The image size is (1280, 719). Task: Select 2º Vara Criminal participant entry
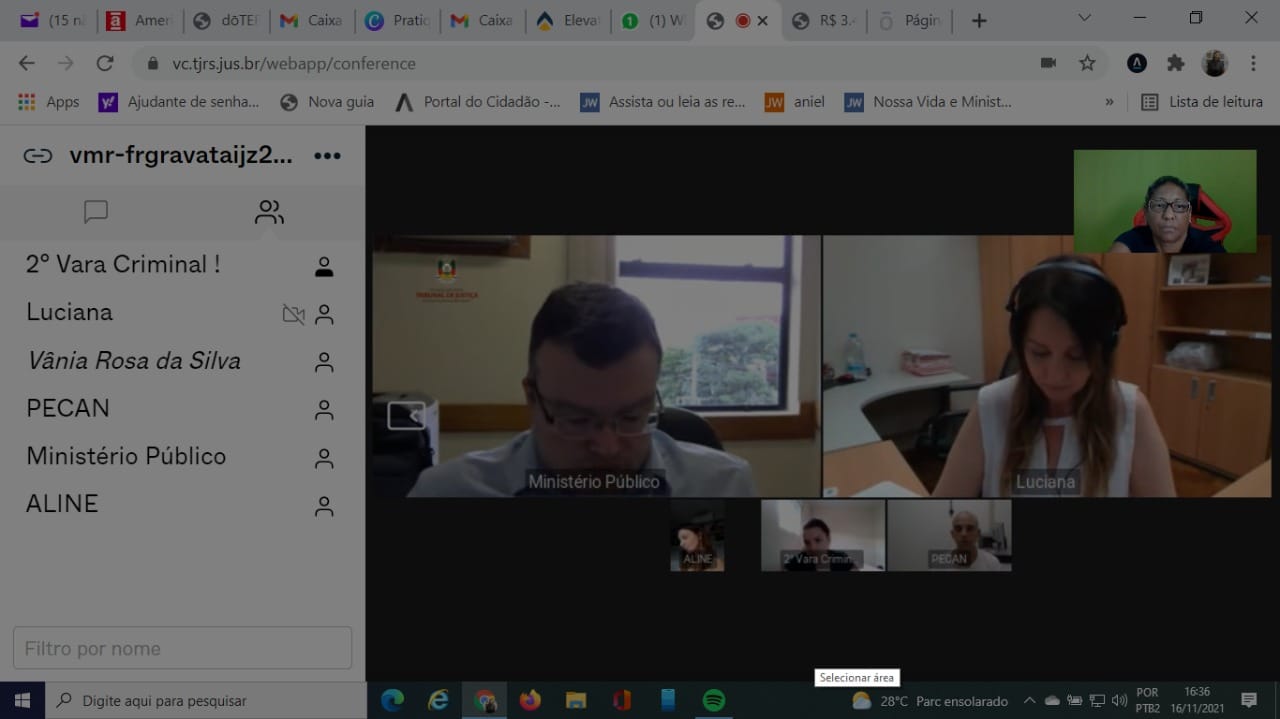(182, 264)
